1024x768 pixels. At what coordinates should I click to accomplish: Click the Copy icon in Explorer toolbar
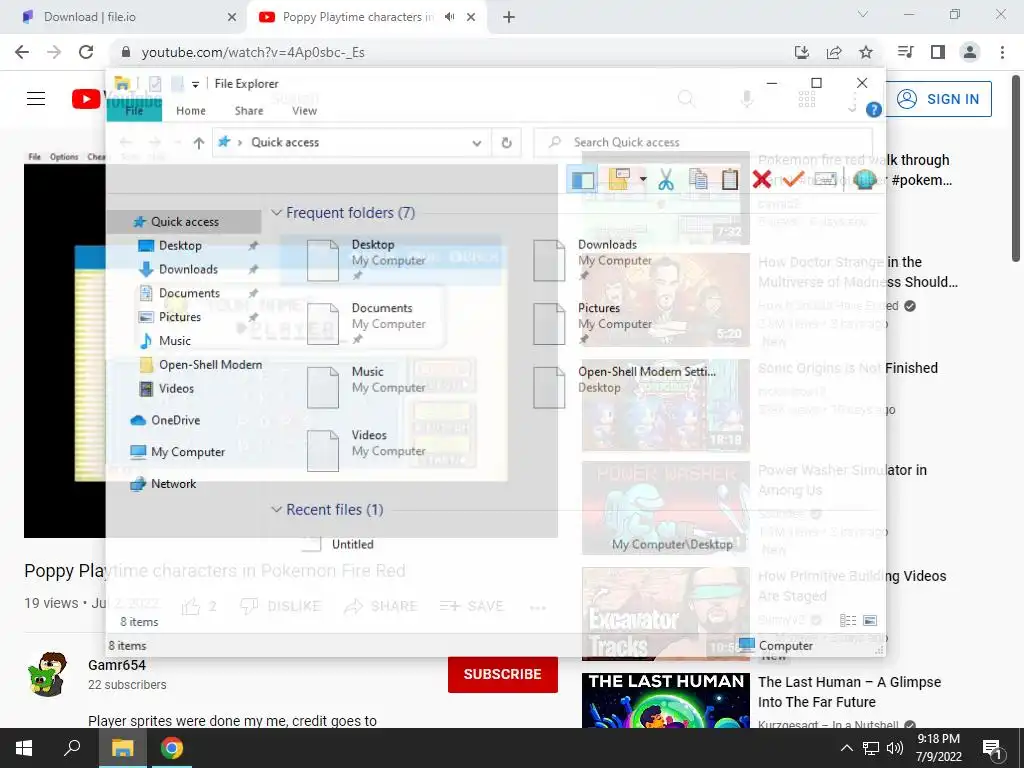coord(698,179)
